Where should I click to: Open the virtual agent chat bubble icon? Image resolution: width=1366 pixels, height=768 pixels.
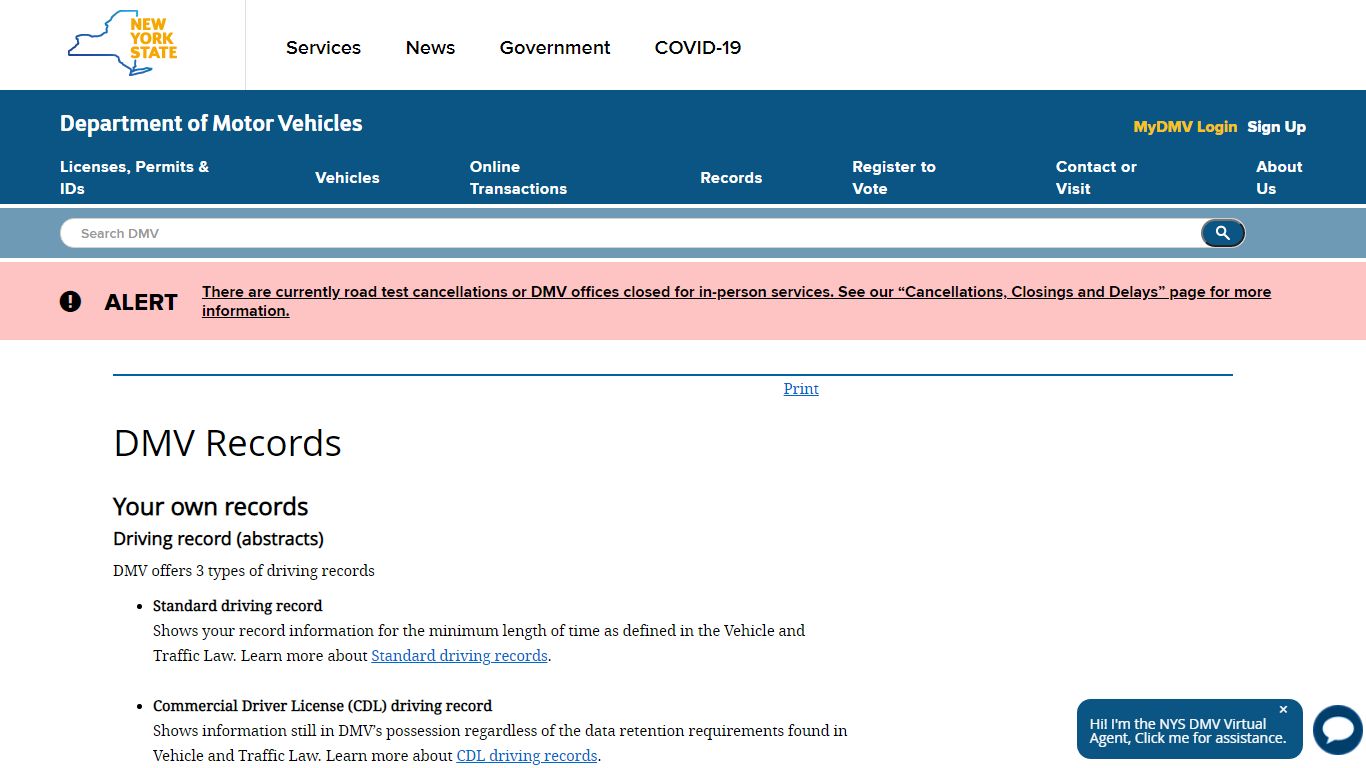tap(1338, 730)
